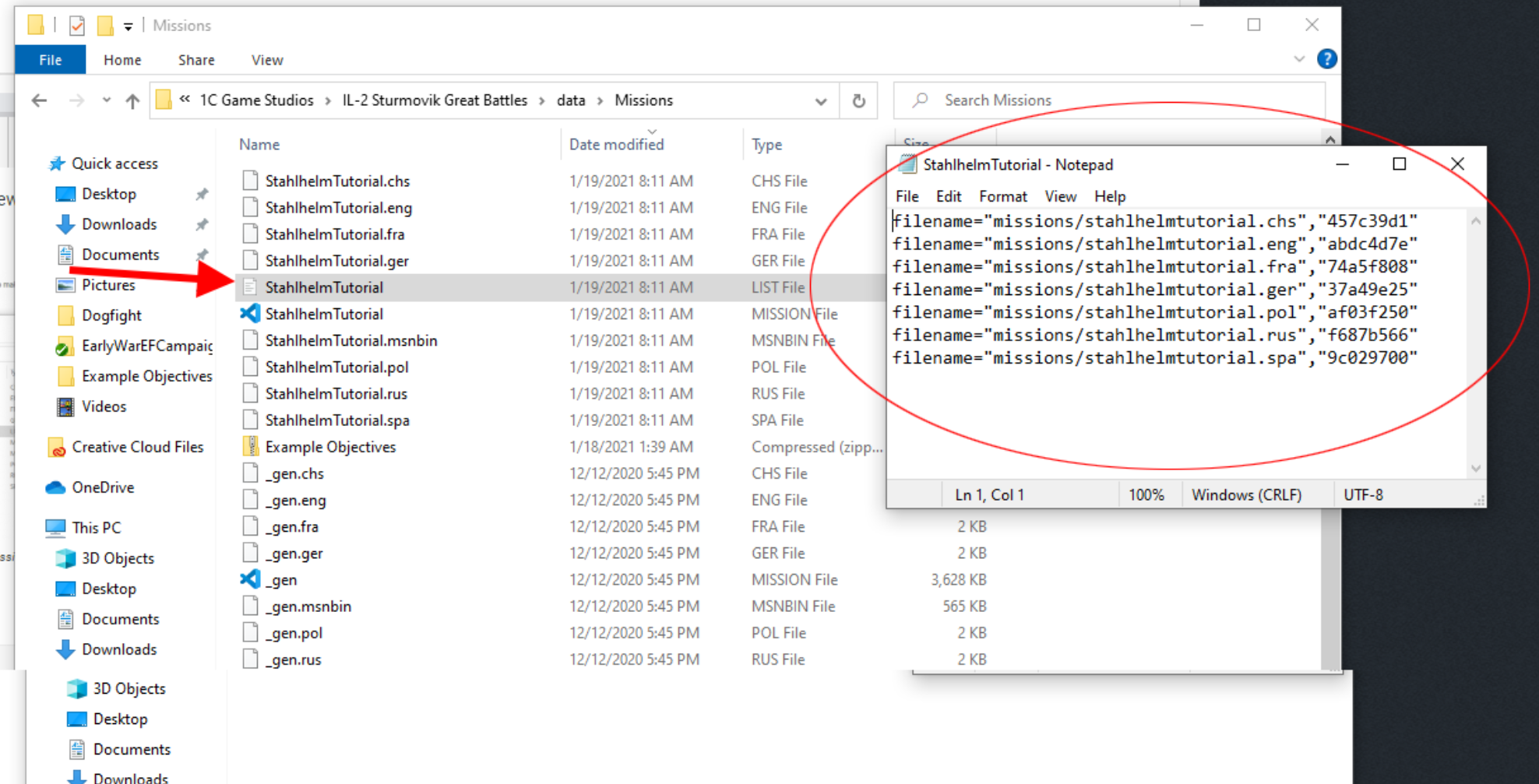Click the Up one level arrow
The image size is (1539, 784).
click(x=132, y=100)
